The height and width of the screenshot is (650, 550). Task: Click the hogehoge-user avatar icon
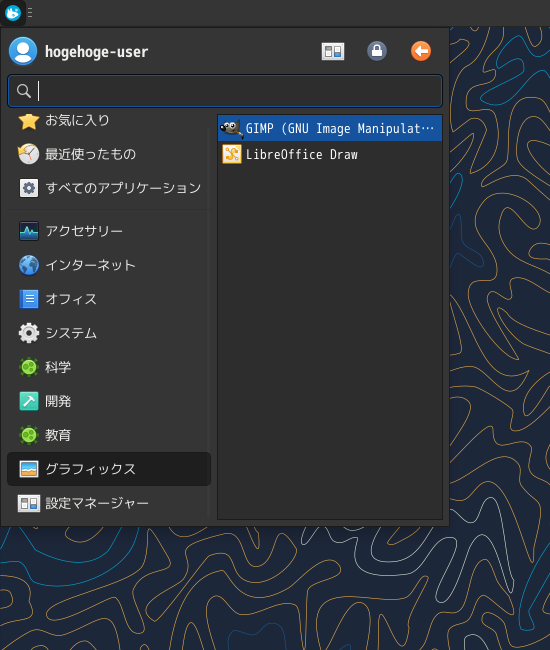pos(23,51)
